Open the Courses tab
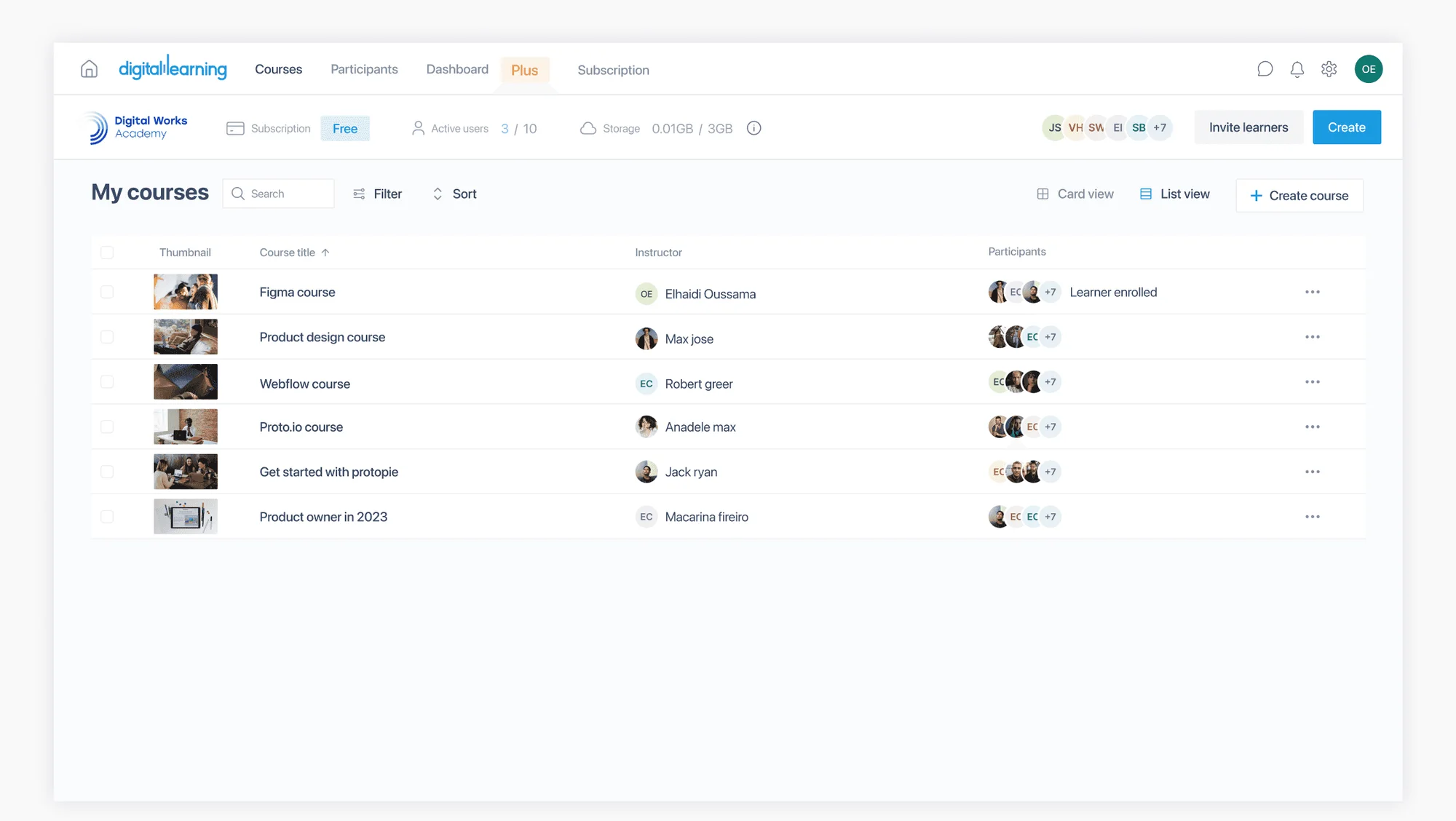This screenshot has width=1456, height=821. (278, 69)
